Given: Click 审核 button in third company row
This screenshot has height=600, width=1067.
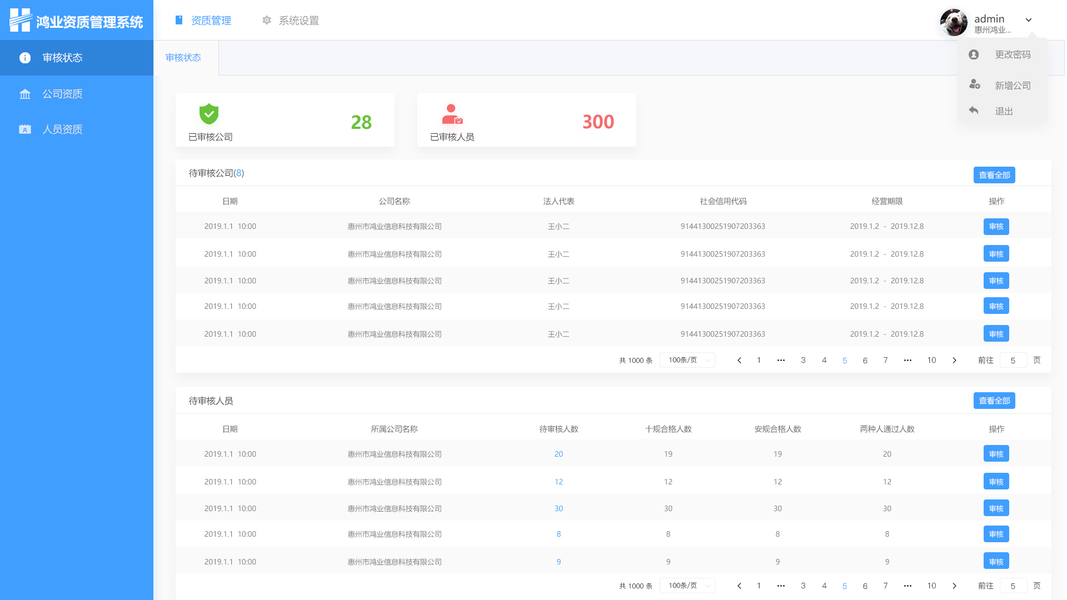Looking at the screenshot, I should tap(996, 280).
